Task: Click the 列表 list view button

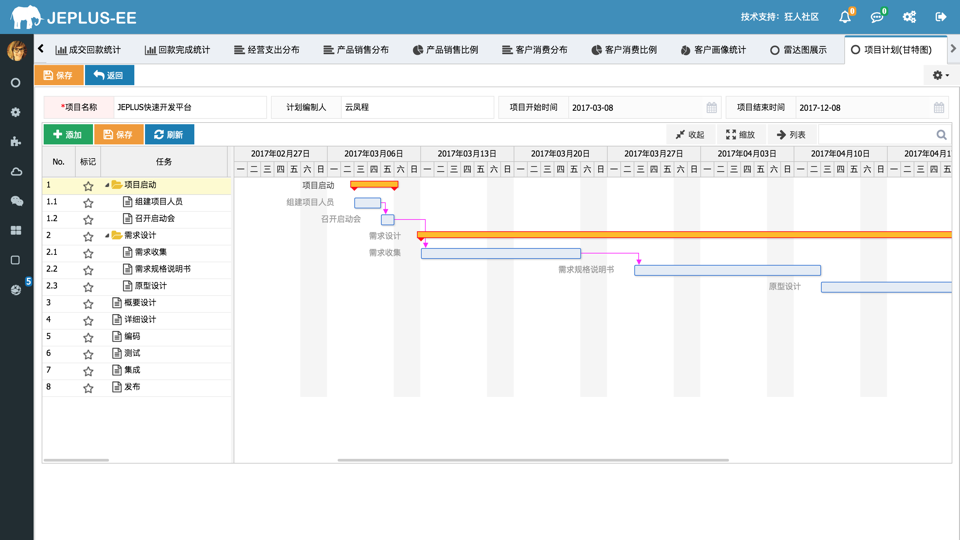Action: (791, 135)
